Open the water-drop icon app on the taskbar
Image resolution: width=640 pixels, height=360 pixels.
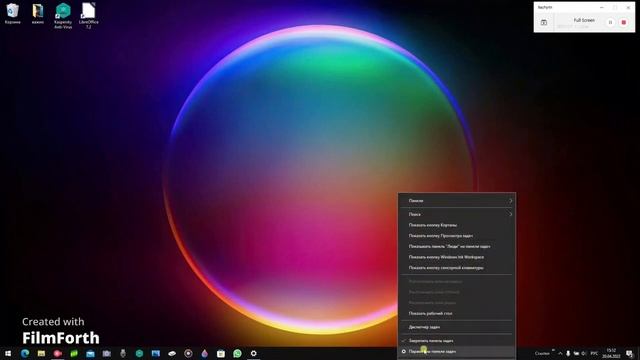(x=204, y=353)
